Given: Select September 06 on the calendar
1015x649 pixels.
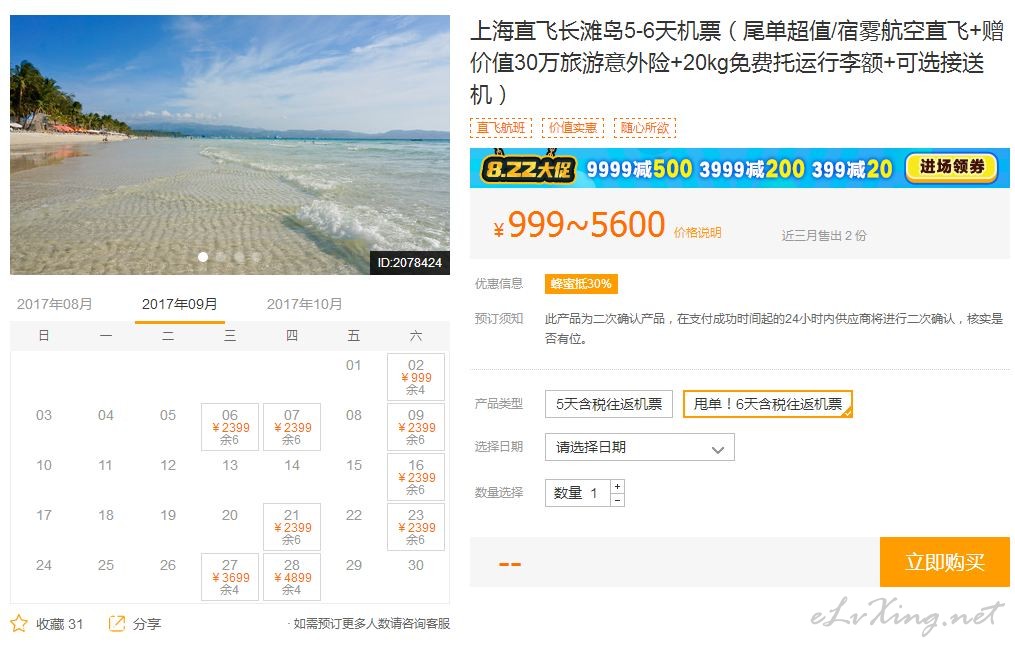Looking at the screenshot, I should coord(230,426).
